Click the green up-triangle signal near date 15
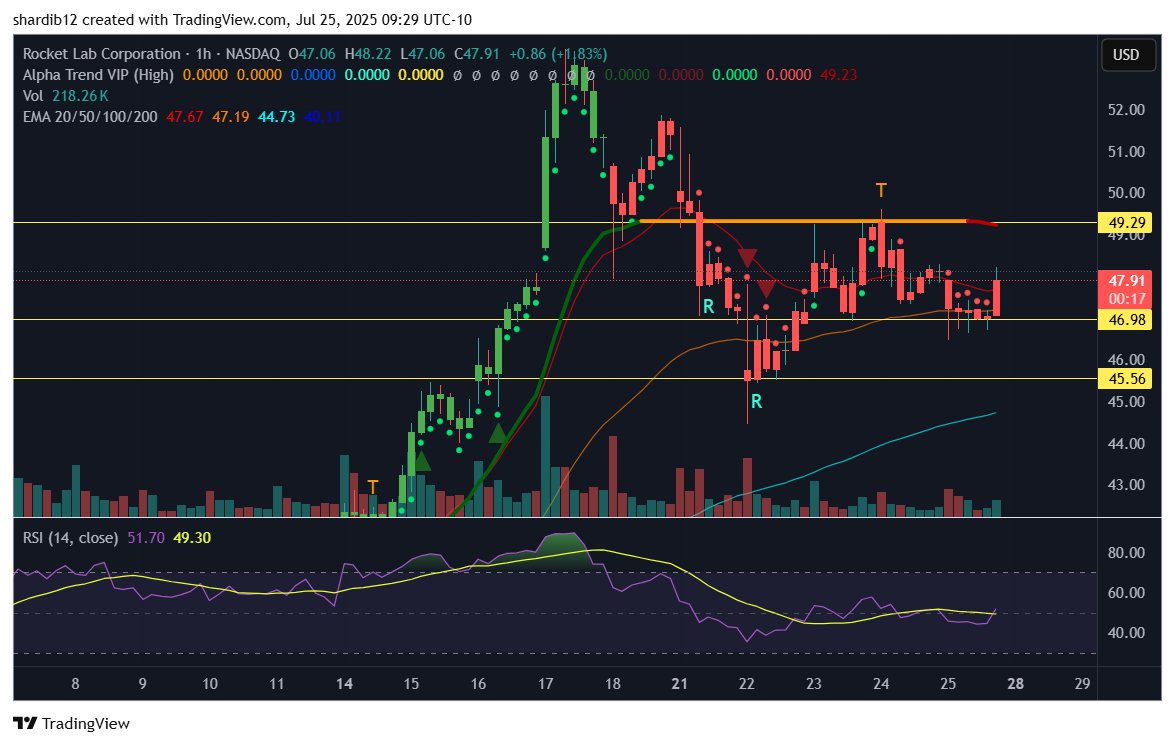The height and width of the screenshot is (745, 1175). click(x=421, y=461)
